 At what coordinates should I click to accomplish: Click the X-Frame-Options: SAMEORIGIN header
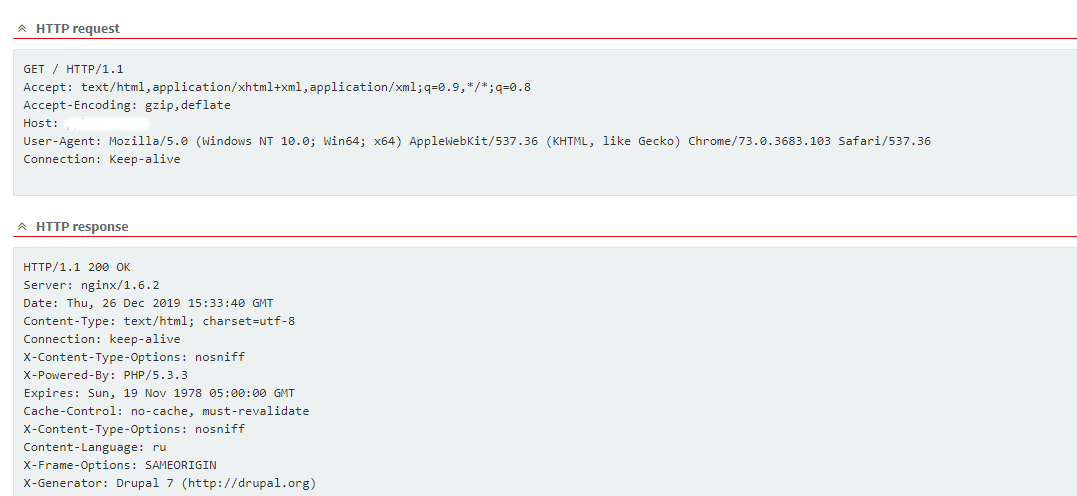tap(120, 465)
